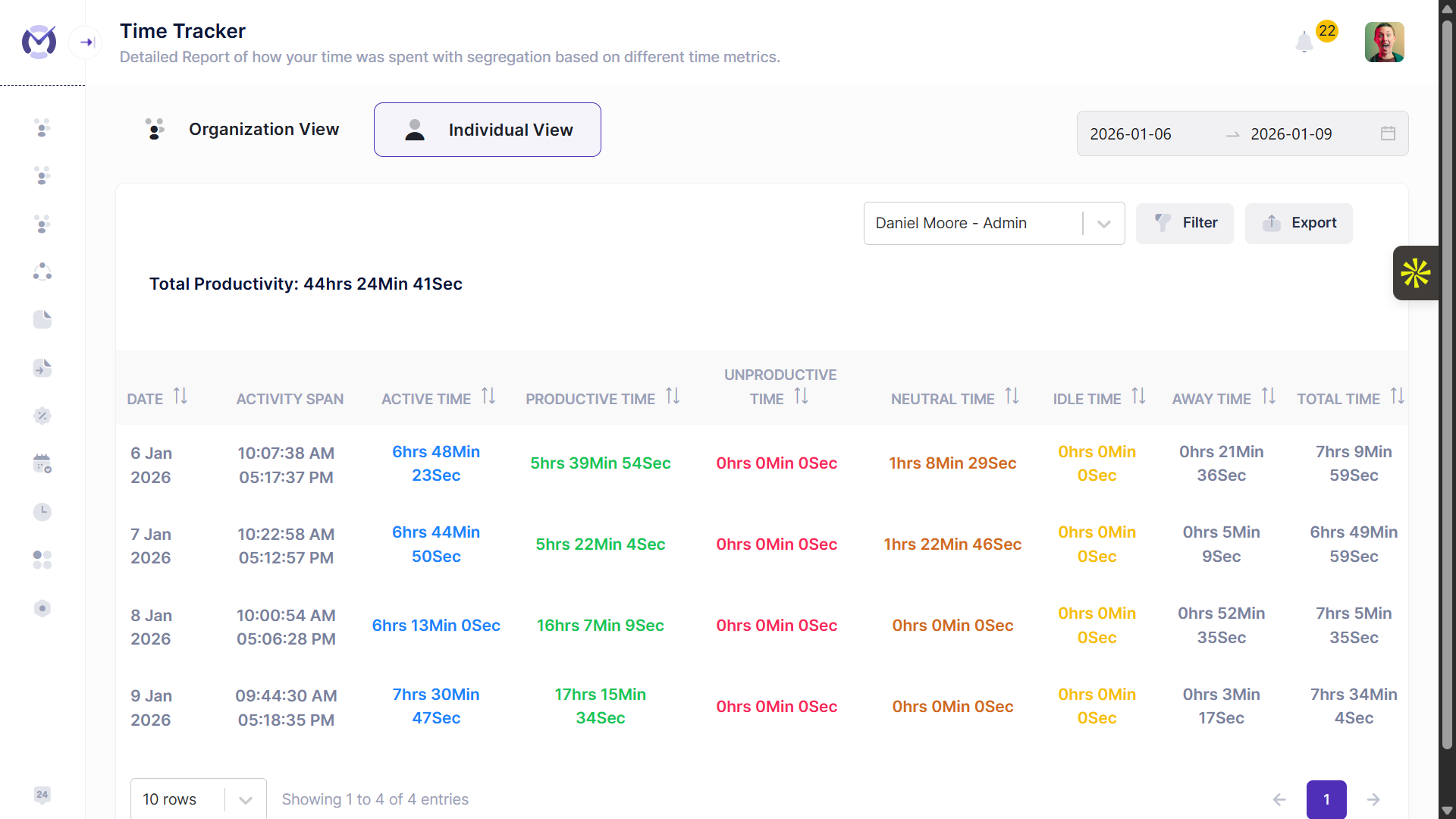Click the hexagon settings icon in the sidebar

(x=42, y=608)
